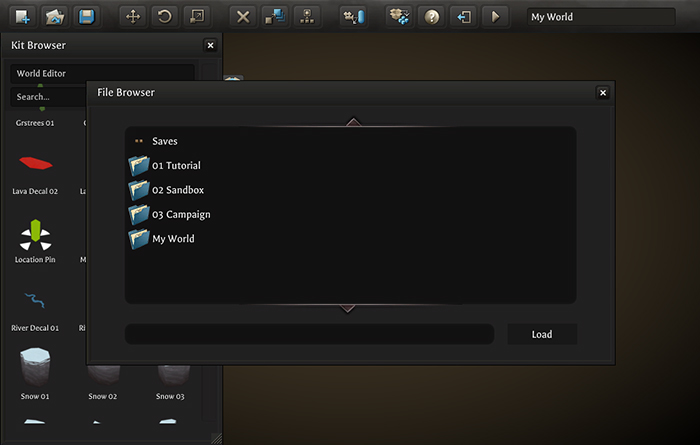Click the Grstrees 01 label
Screen dimensions: 700x445
pos(35,123)
